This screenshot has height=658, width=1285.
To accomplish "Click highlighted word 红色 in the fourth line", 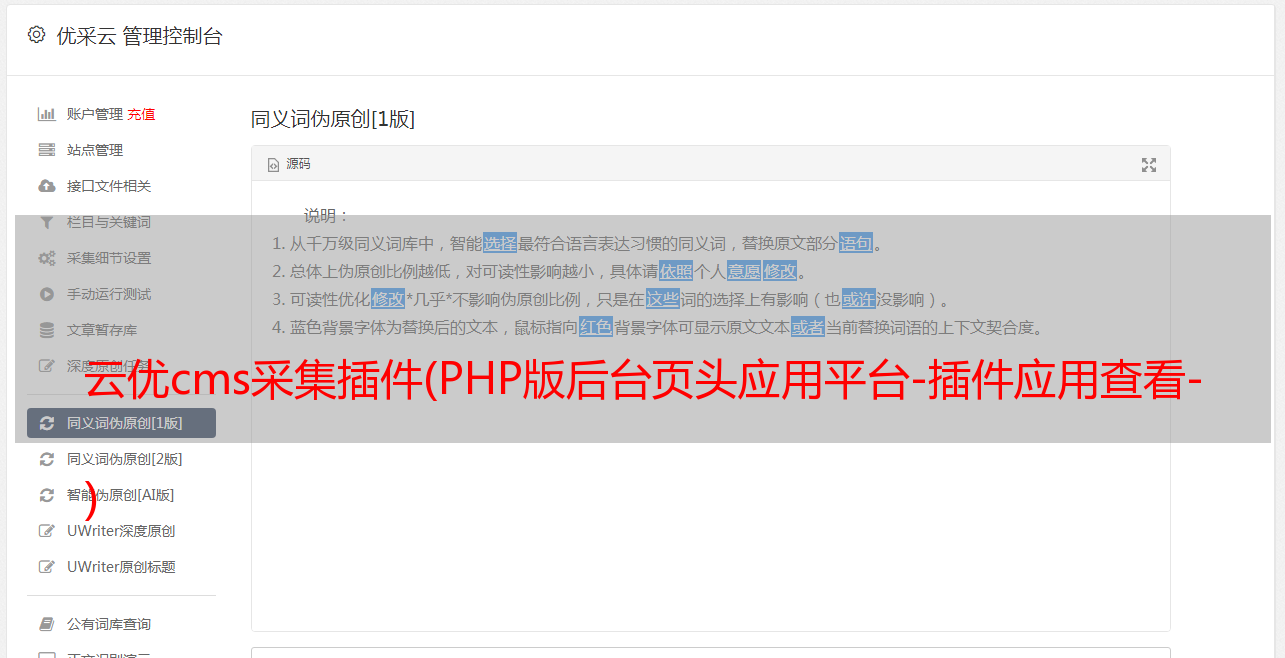I will pos(595,327).
